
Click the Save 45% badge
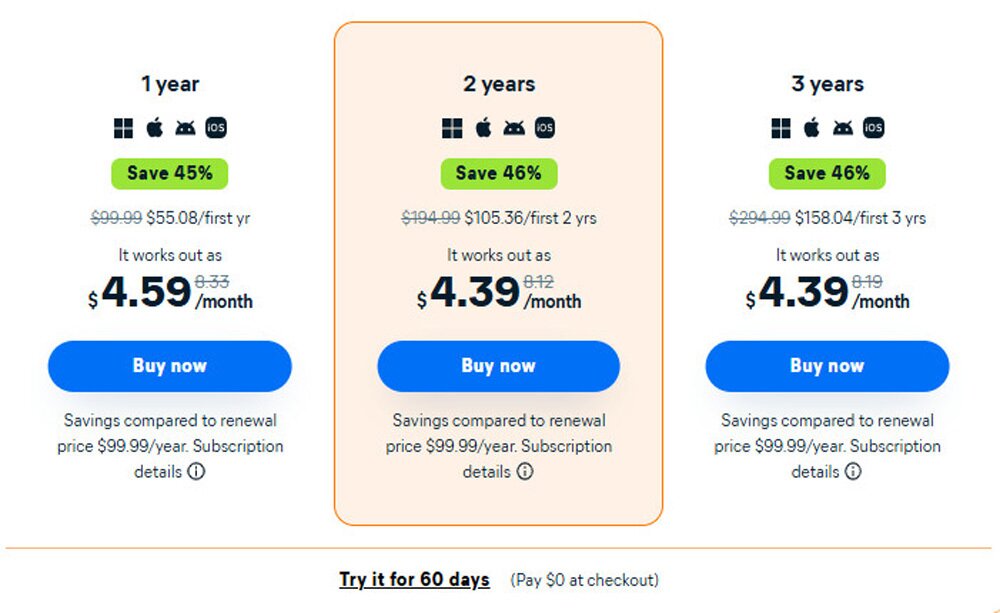coord(170,174)
